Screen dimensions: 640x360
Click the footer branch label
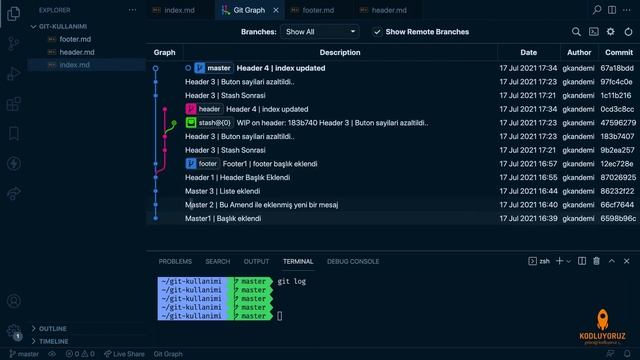tap(202, 164)
